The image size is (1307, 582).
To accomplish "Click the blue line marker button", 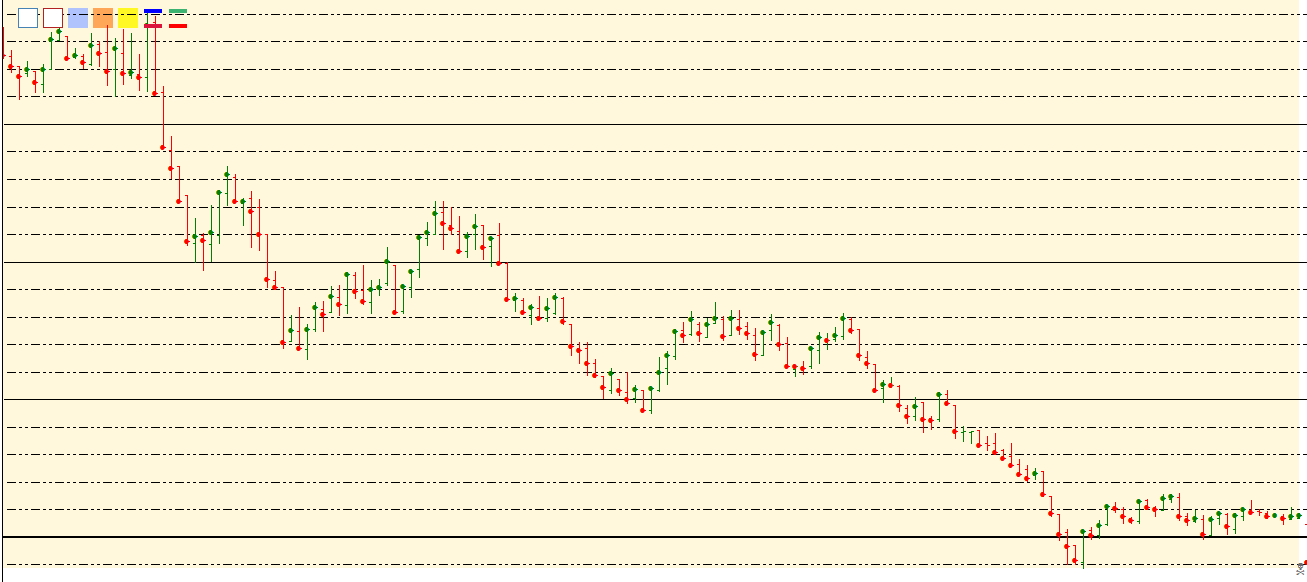I will point(153,11).
